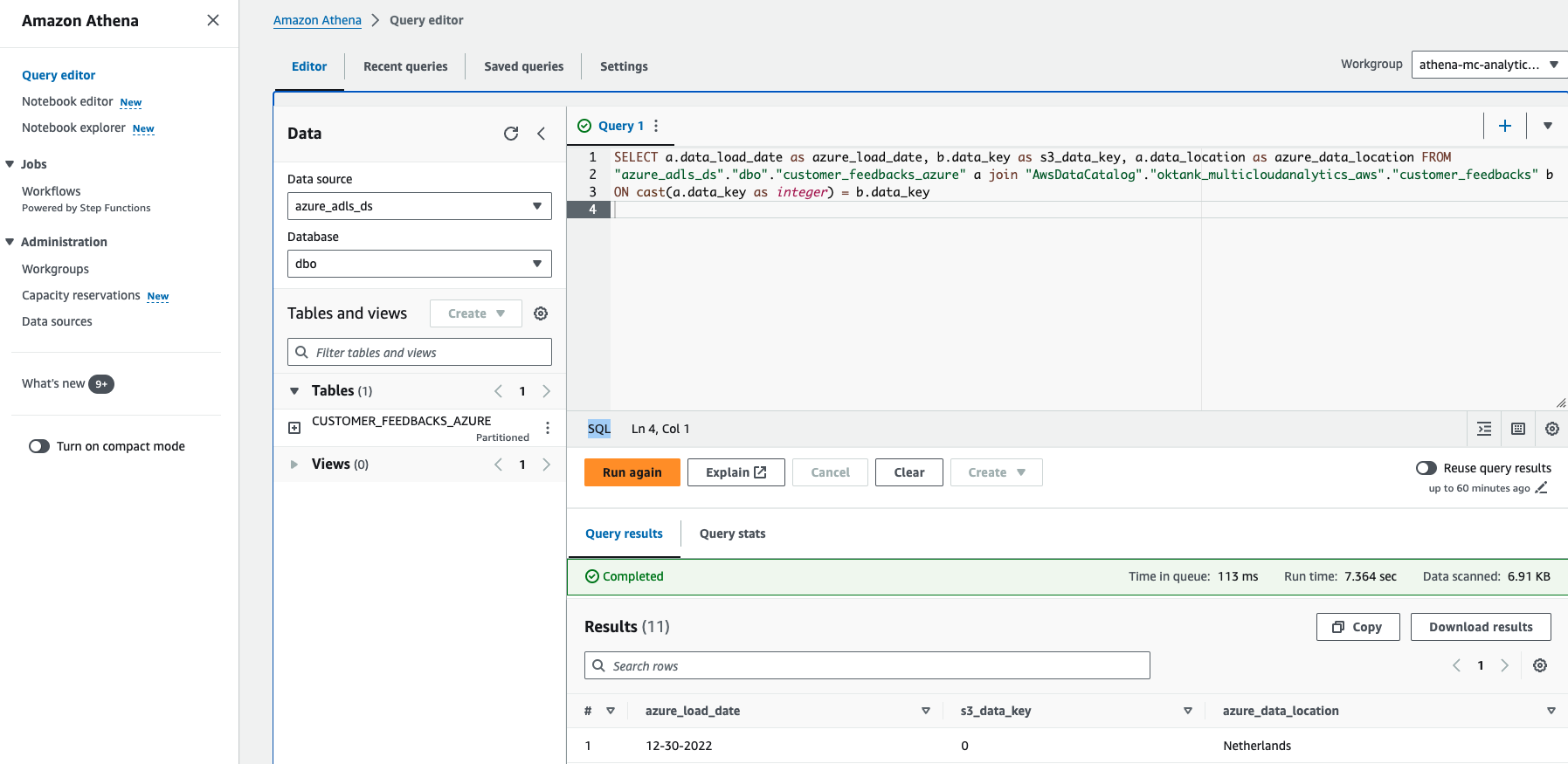Expand the Views section

[x=294, y=465]
